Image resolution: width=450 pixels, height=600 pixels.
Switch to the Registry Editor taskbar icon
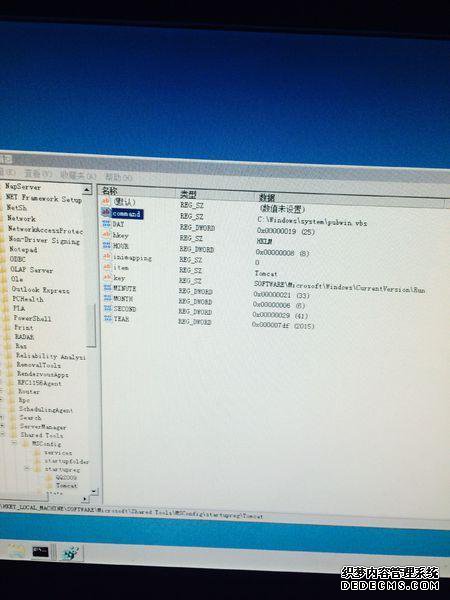70,553
